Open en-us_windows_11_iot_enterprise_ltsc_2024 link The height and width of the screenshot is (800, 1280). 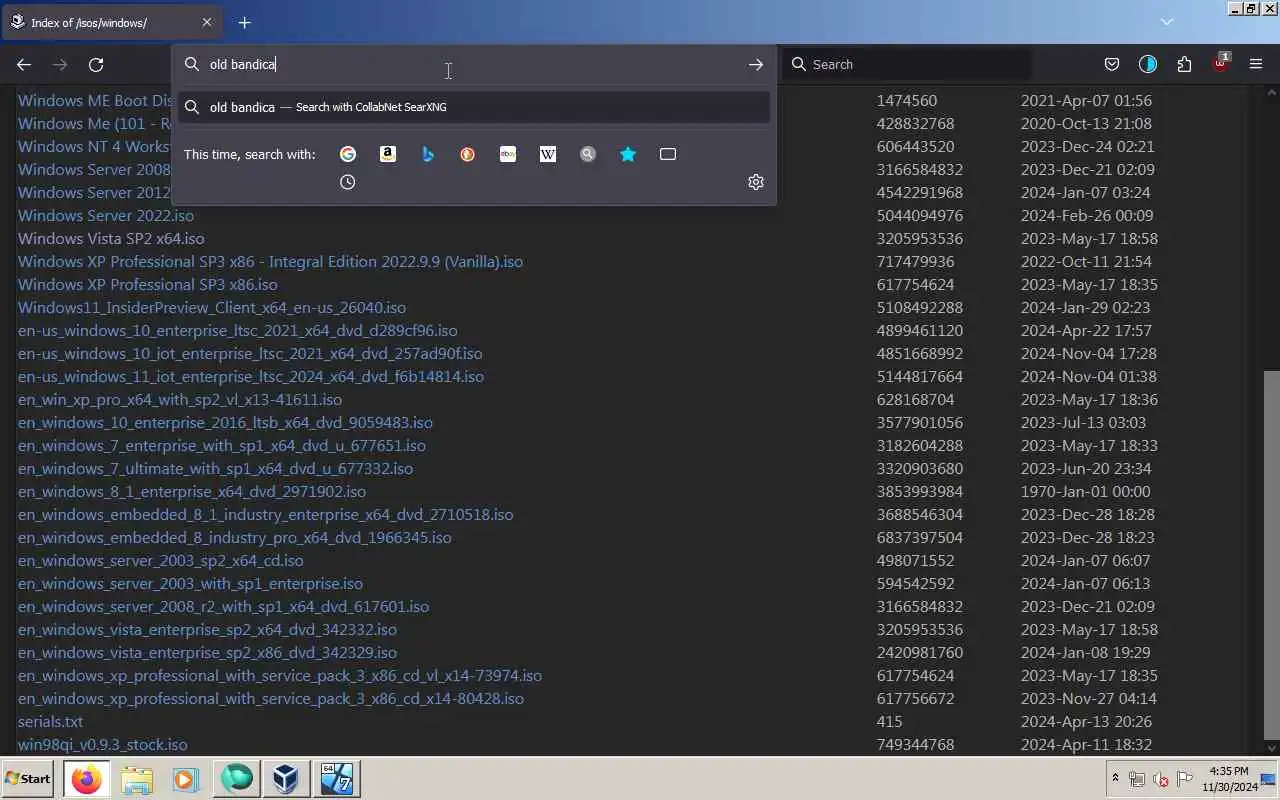click(251, 376)
